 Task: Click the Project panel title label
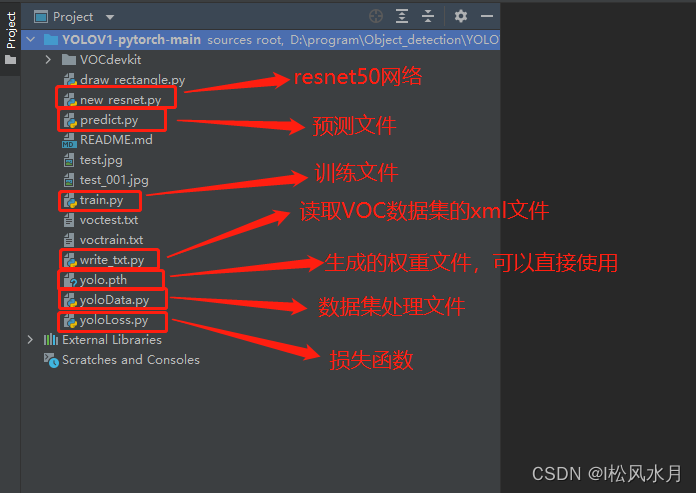73,17
